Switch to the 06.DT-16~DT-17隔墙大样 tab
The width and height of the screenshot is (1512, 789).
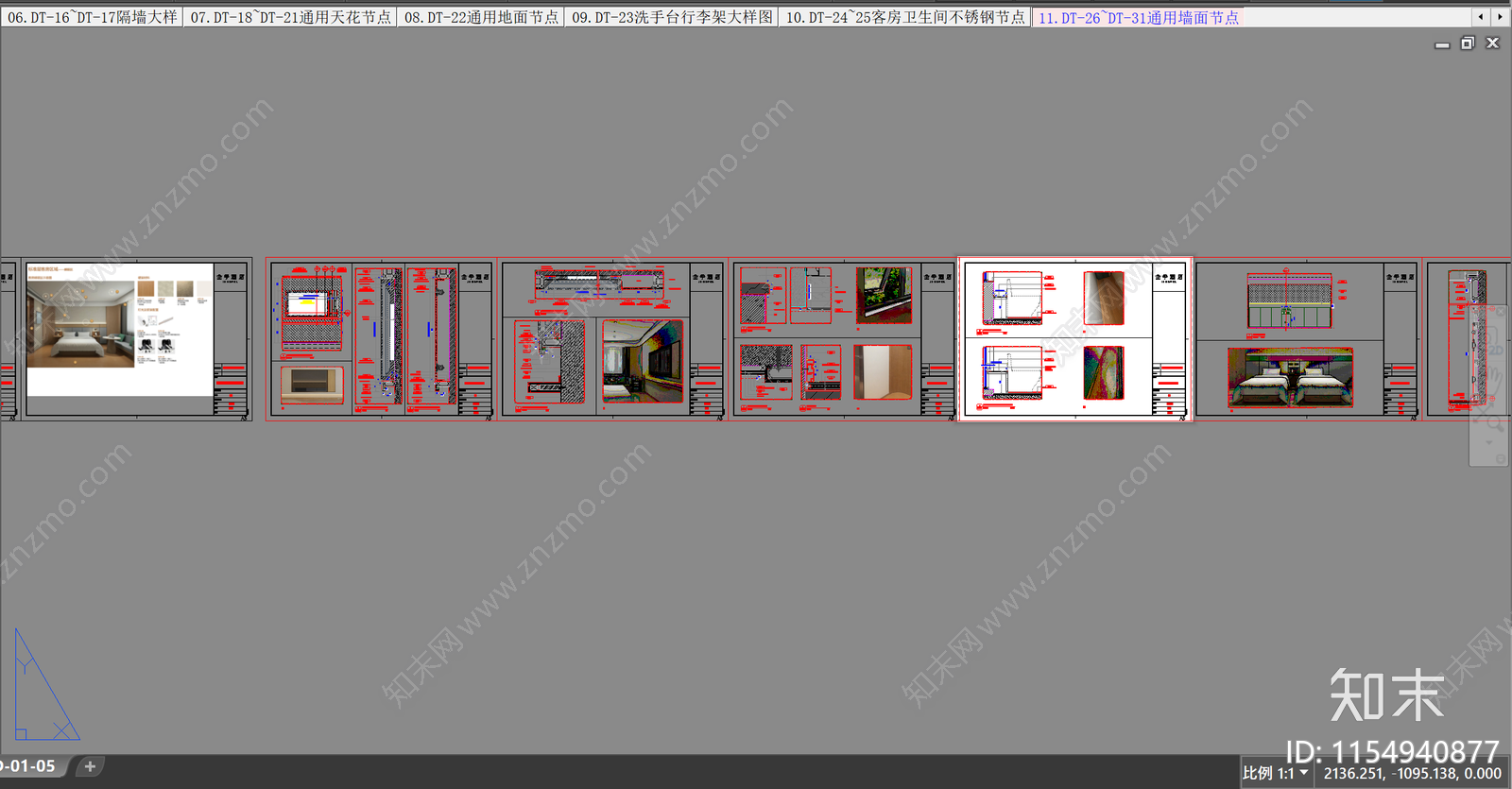(x=92, y=17)
